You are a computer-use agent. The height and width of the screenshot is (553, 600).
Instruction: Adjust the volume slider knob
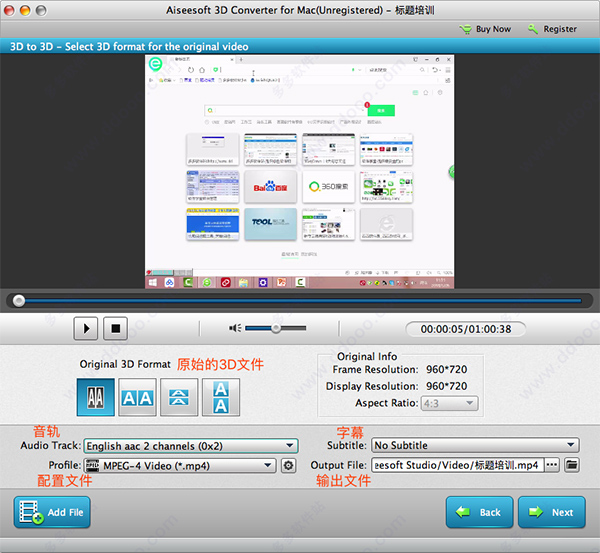click(276, 328)
